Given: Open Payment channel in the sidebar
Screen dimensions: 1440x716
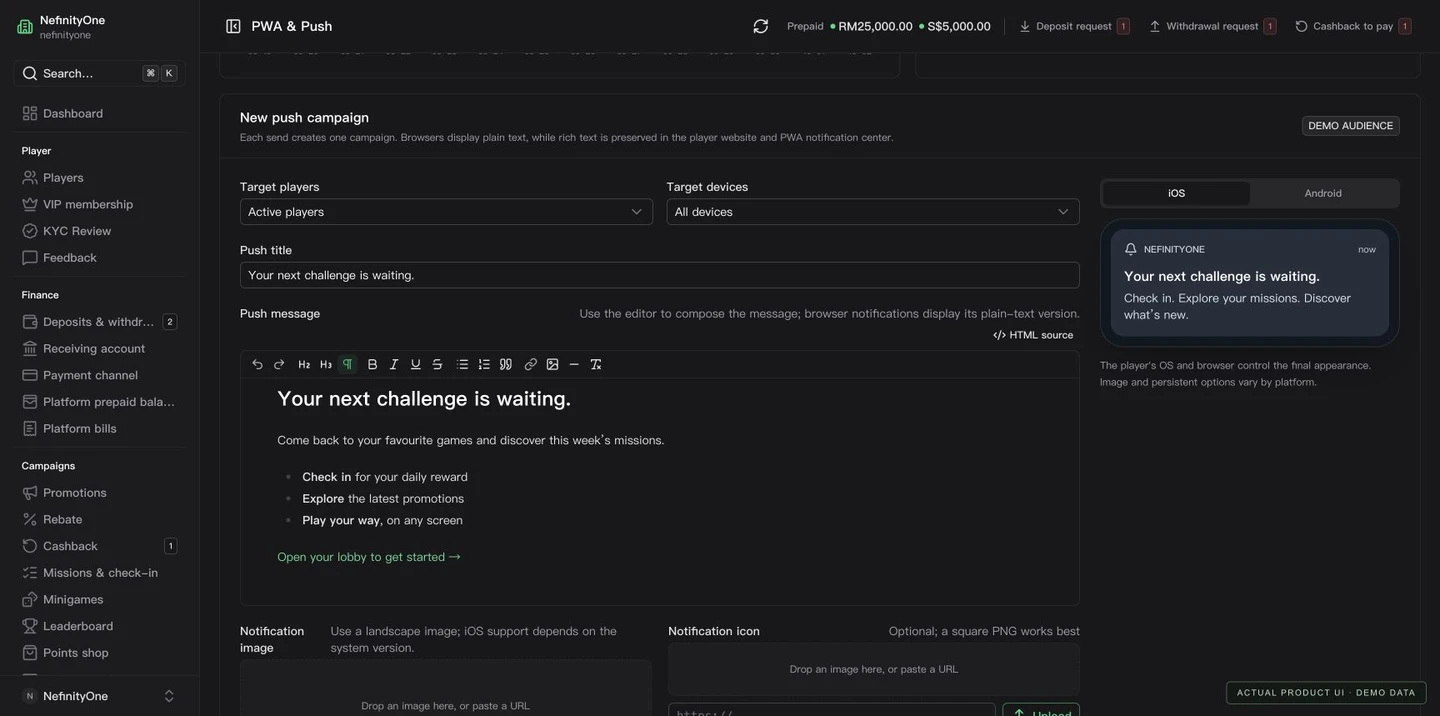Looking at the screenshot, I should click(99, 375).
